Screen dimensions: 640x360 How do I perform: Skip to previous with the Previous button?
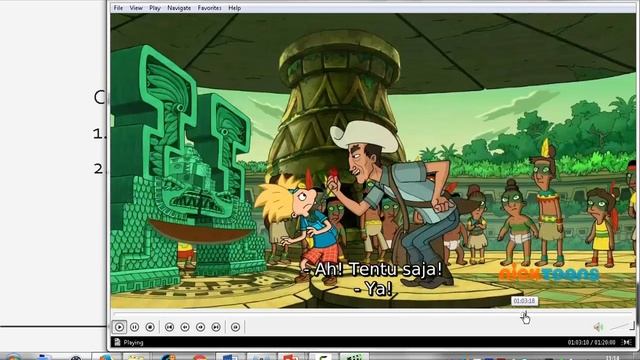pyautogui.click(x=169, y=327)
